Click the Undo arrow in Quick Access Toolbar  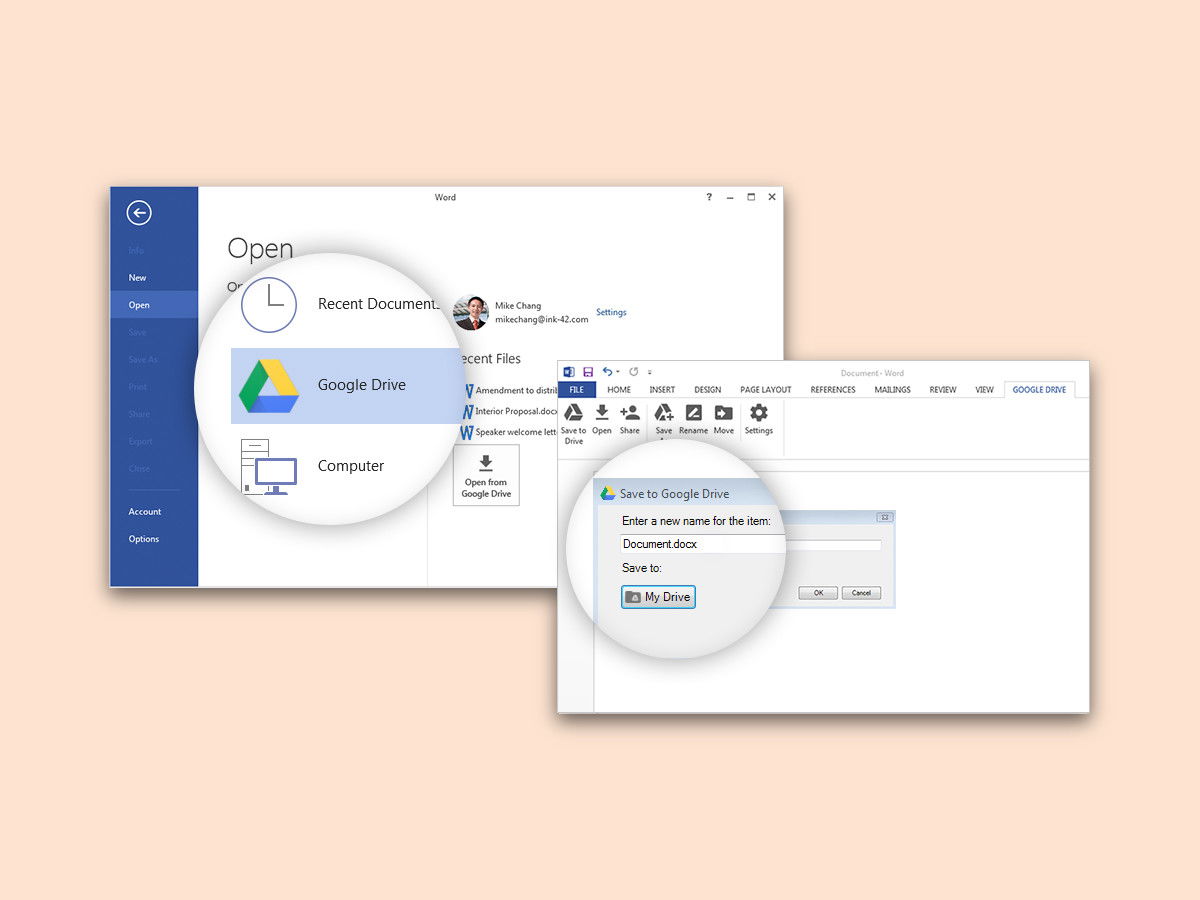[x=607, y=372]
